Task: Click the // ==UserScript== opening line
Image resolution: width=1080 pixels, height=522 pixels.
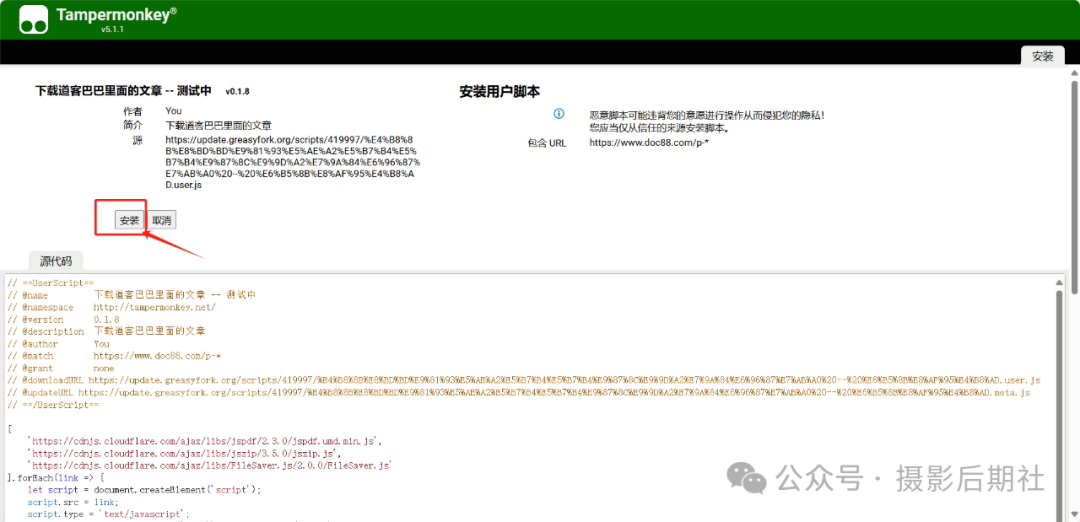Action: pyautogui.click(x=50, y=282)
